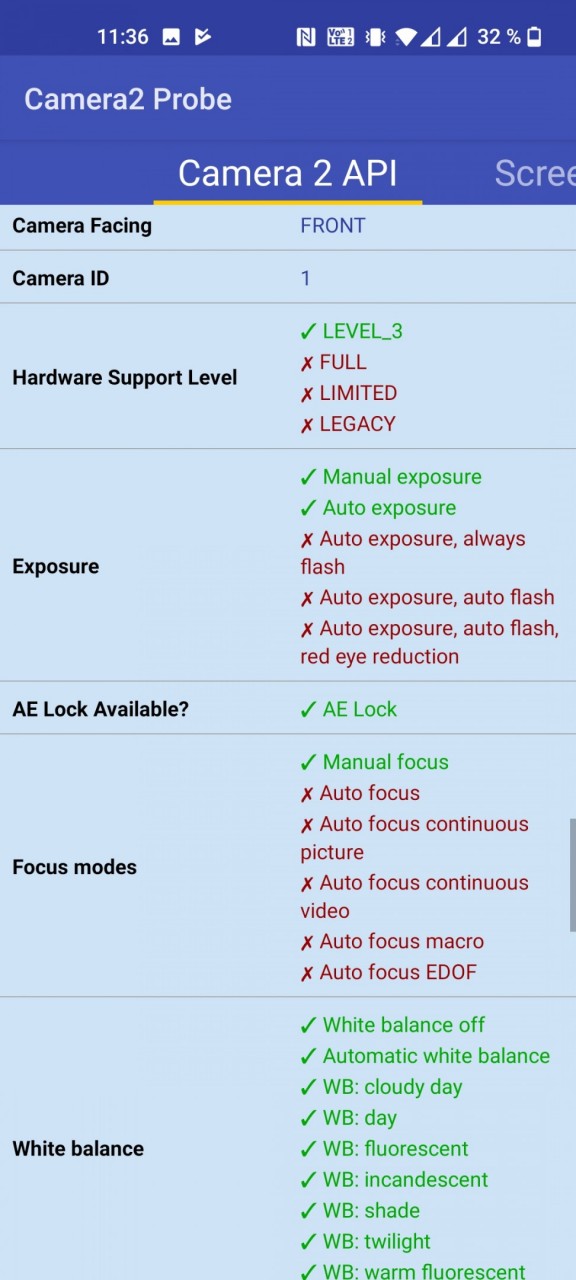Select the Manual exposure entry

[391, 477]
